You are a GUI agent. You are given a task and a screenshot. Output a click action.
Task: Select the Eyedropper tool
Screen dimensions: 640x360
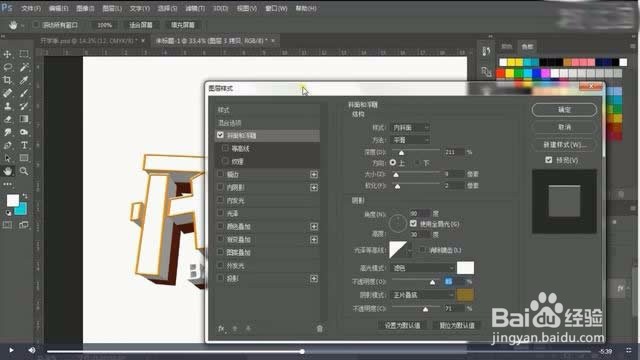tap(24, 80)
